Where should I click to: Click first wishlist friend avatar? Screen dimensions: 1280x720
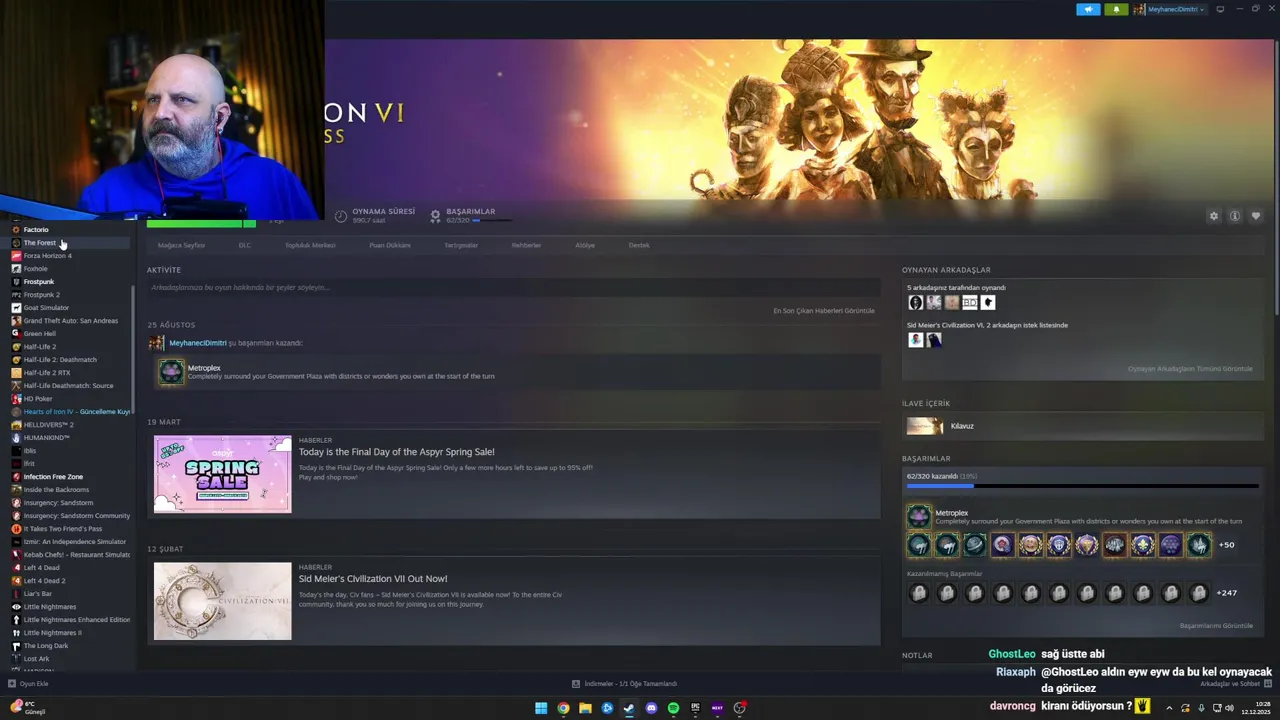click(915, 340)
